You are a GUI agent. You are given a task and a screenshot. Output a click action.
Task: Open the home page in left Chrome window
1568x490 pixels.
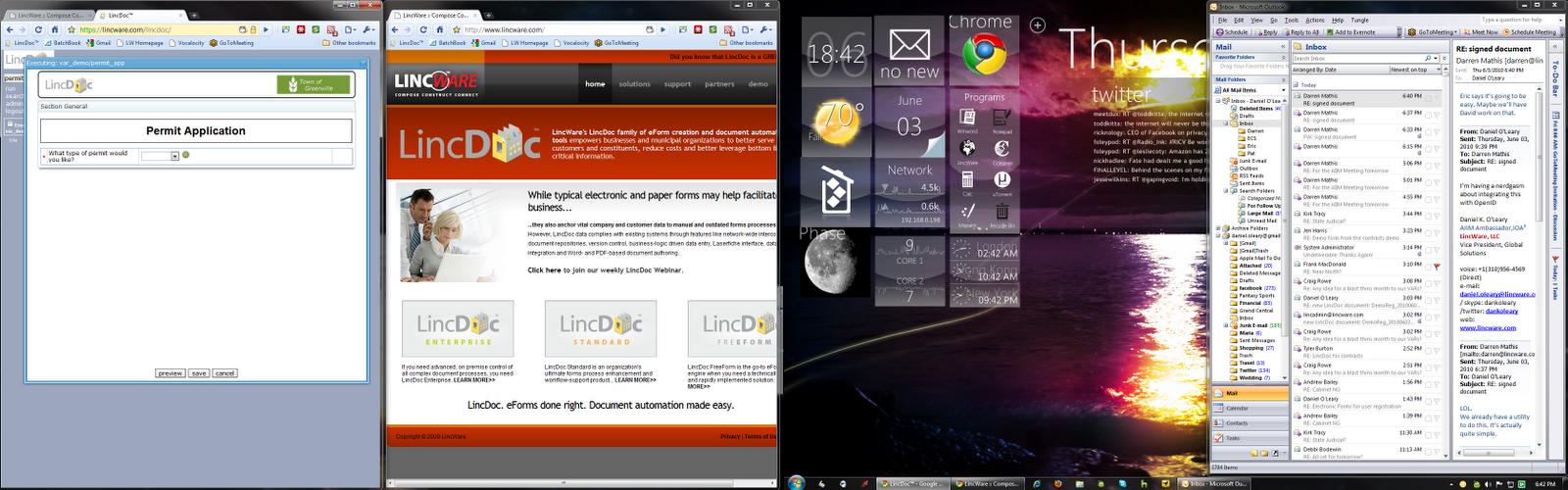click(x=55, y=29)
